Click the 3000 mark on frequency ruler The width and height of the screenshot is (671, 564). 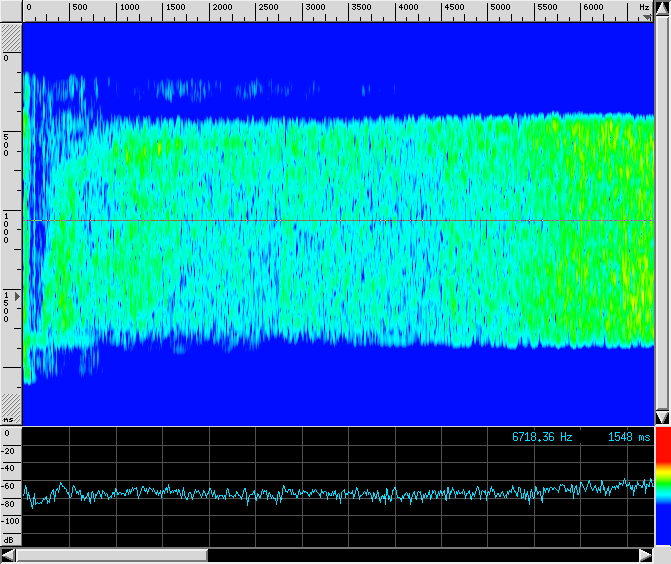315,7
